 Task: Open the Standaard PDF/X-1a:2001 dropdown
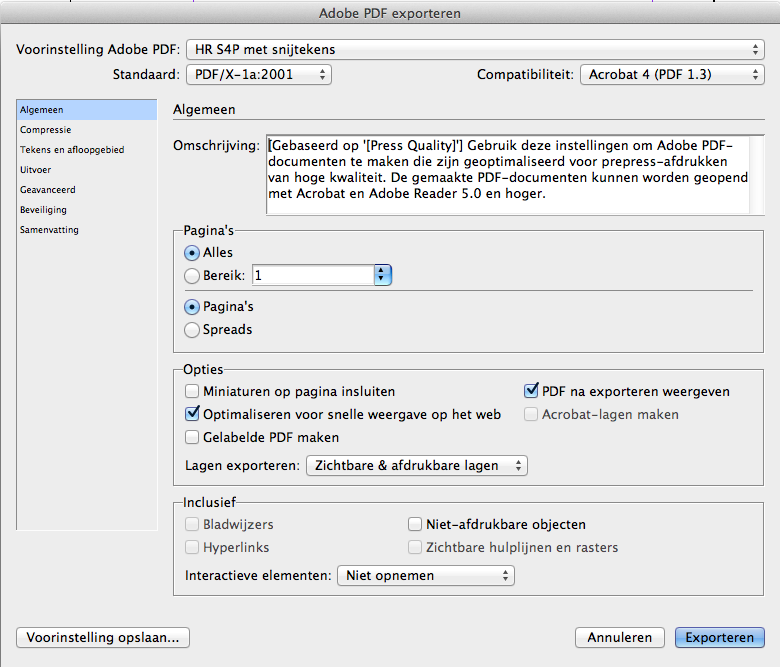(259, 75)
